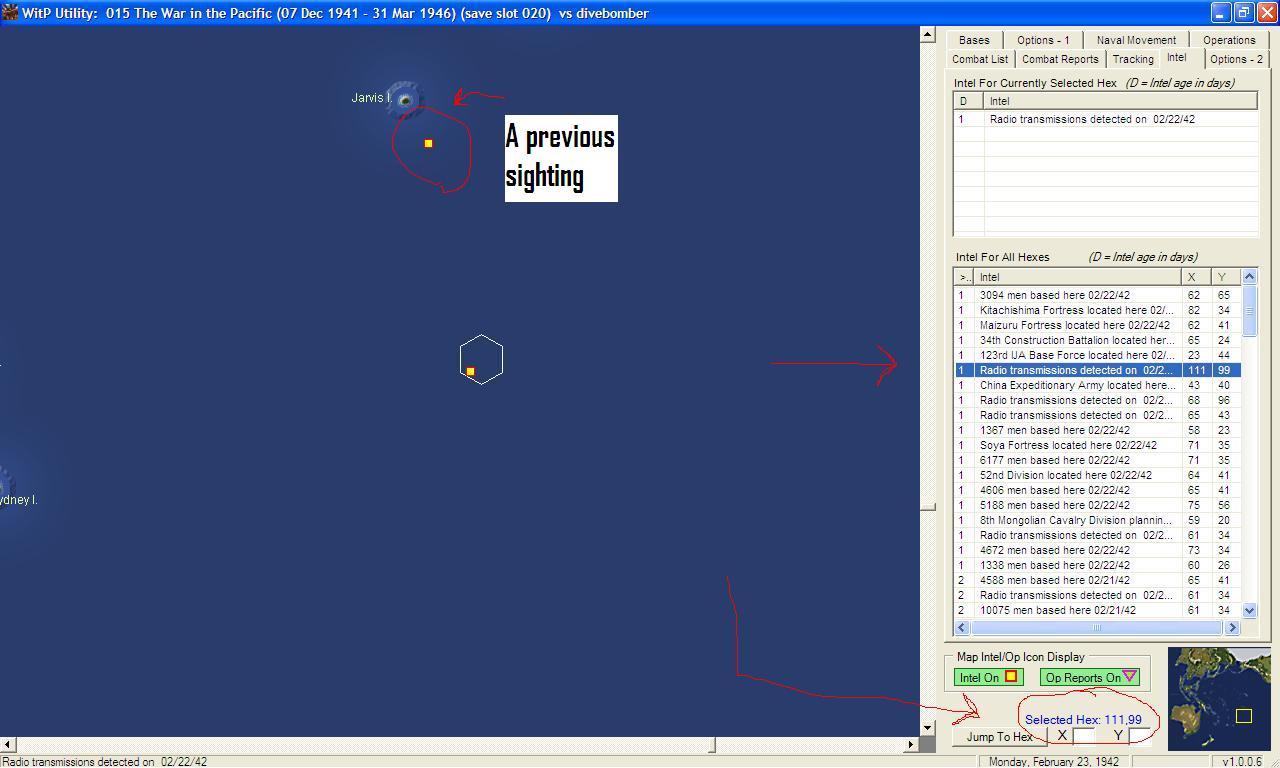Sort the All Hexes list by the Y column

[x=1225, y=277]
